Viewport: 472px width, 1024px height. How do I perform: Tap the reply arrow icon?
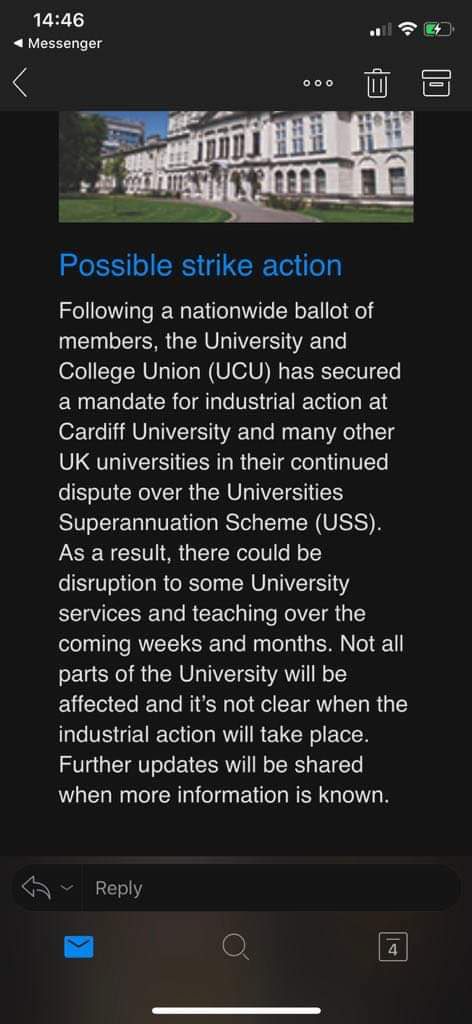36,888
